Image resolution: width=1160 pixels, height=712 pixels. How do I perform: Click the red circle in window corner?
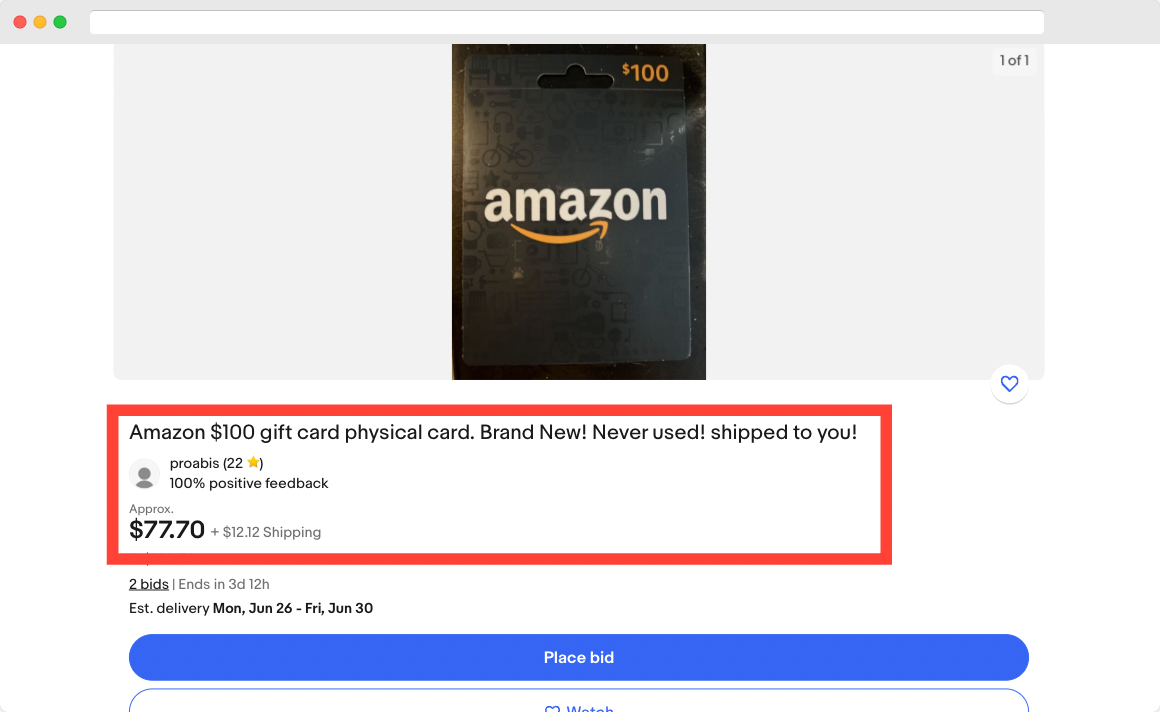pyautogui.click(x=19, y=21)
